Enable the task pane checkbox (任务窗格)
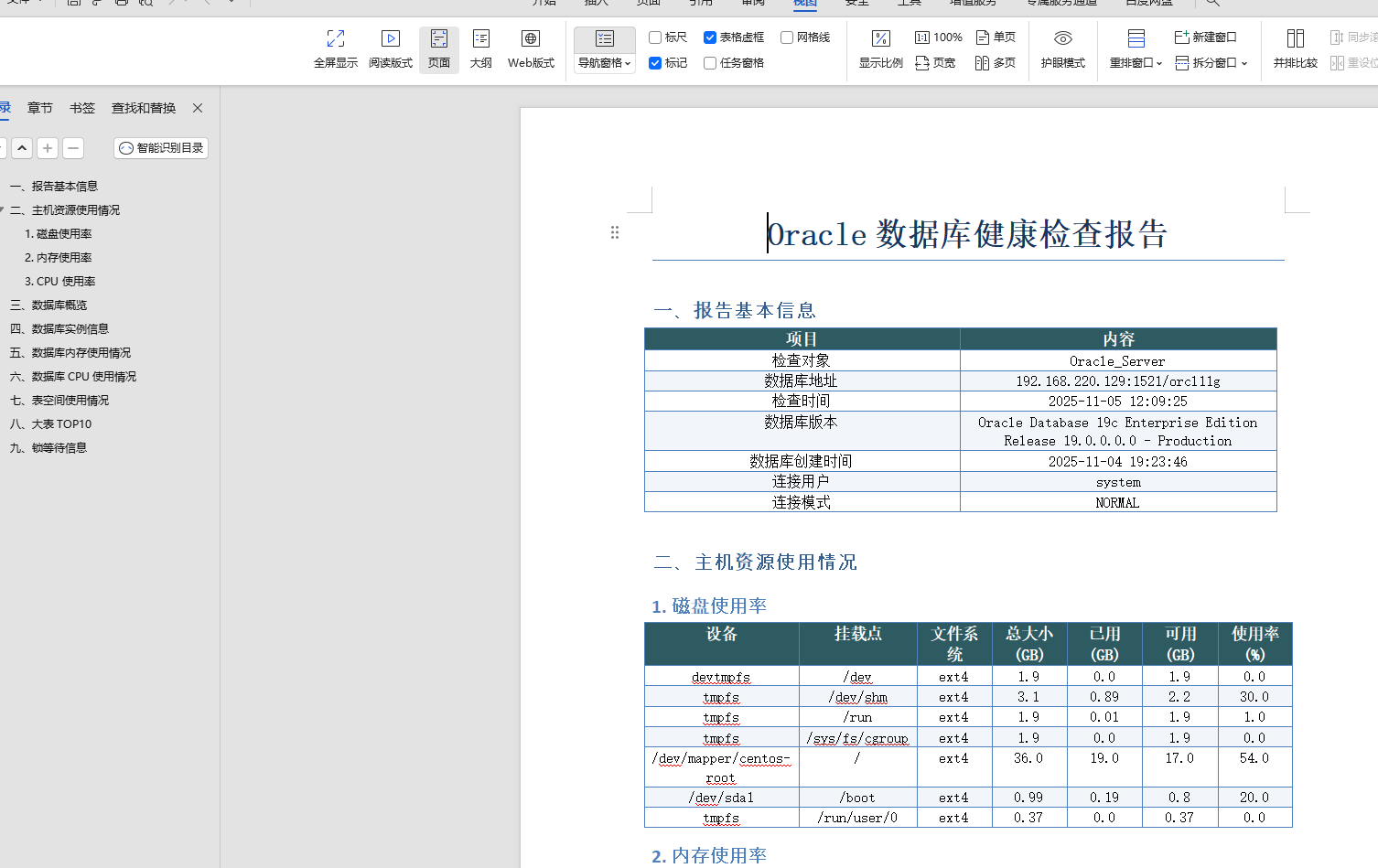Screen dimensions: 1378x868 [x=710, y=63]
